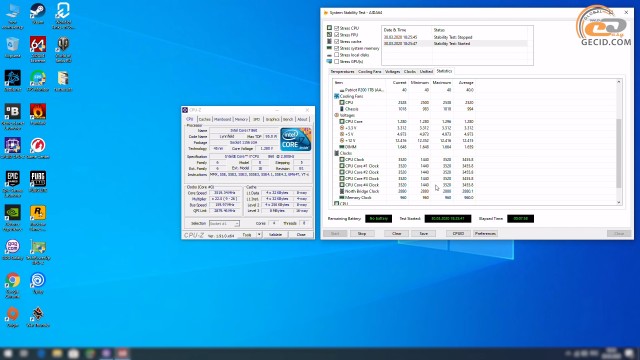The width and height of the screenshot is (640, 360).
Task: Open the Recycle Bin on desktop
Action: 13,47
